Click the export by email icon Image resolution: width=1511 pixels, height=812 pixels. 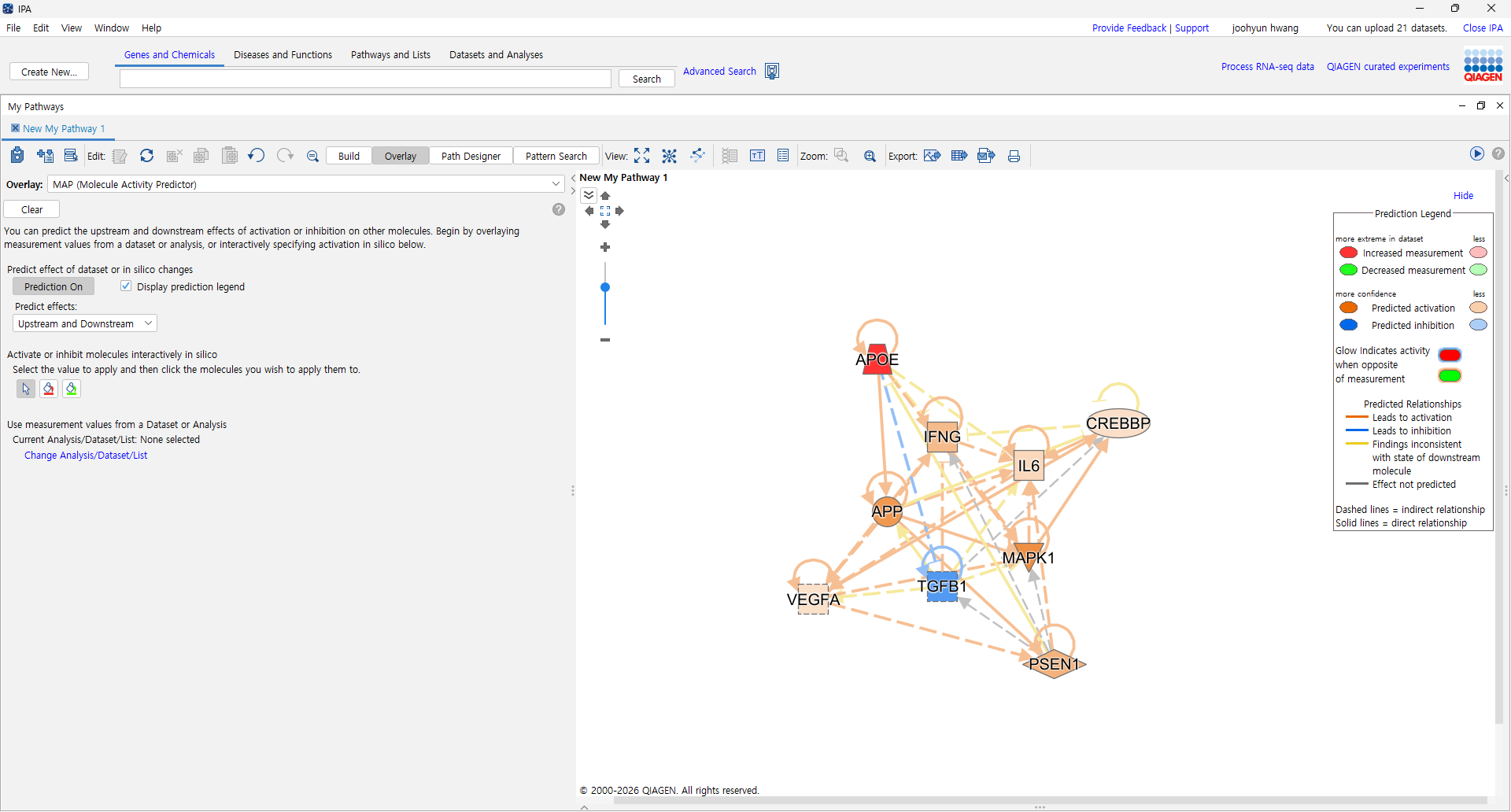click(986, 156)
